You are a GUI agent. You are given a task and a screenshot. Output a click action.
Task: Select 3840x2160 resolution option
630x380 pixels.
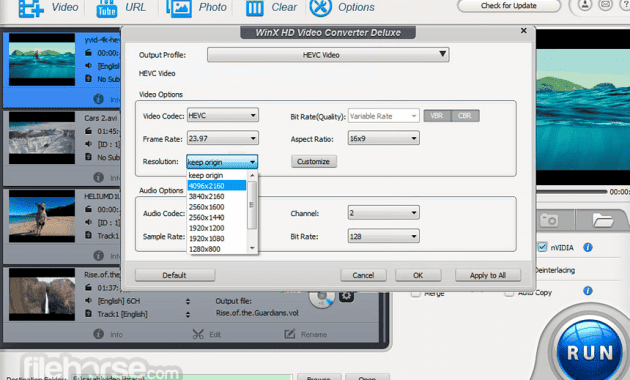[217, 196]
